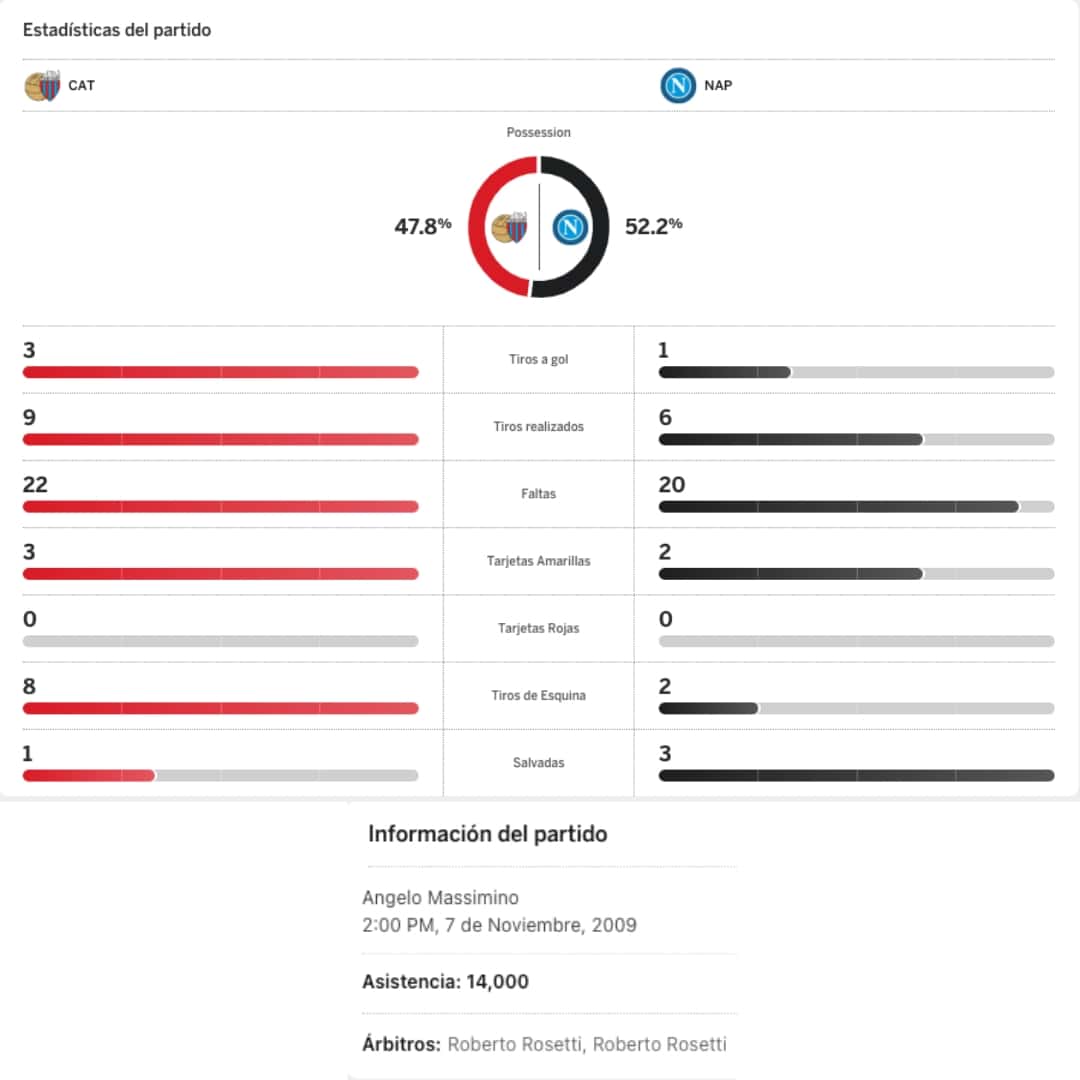
Task: Click the Asistencia: 14,000 text
Action: pos(445,982)
